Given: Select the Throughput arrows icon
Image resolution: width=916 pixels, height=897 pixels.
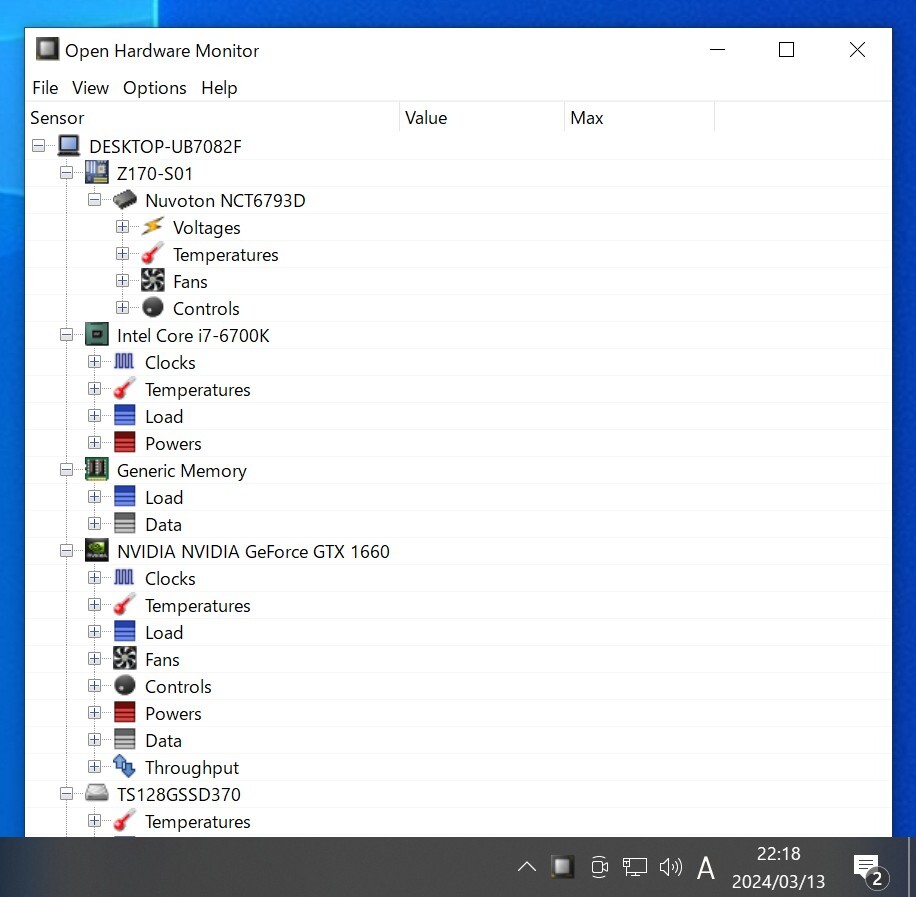Looking at the screenshot, I should click(124, 767).
